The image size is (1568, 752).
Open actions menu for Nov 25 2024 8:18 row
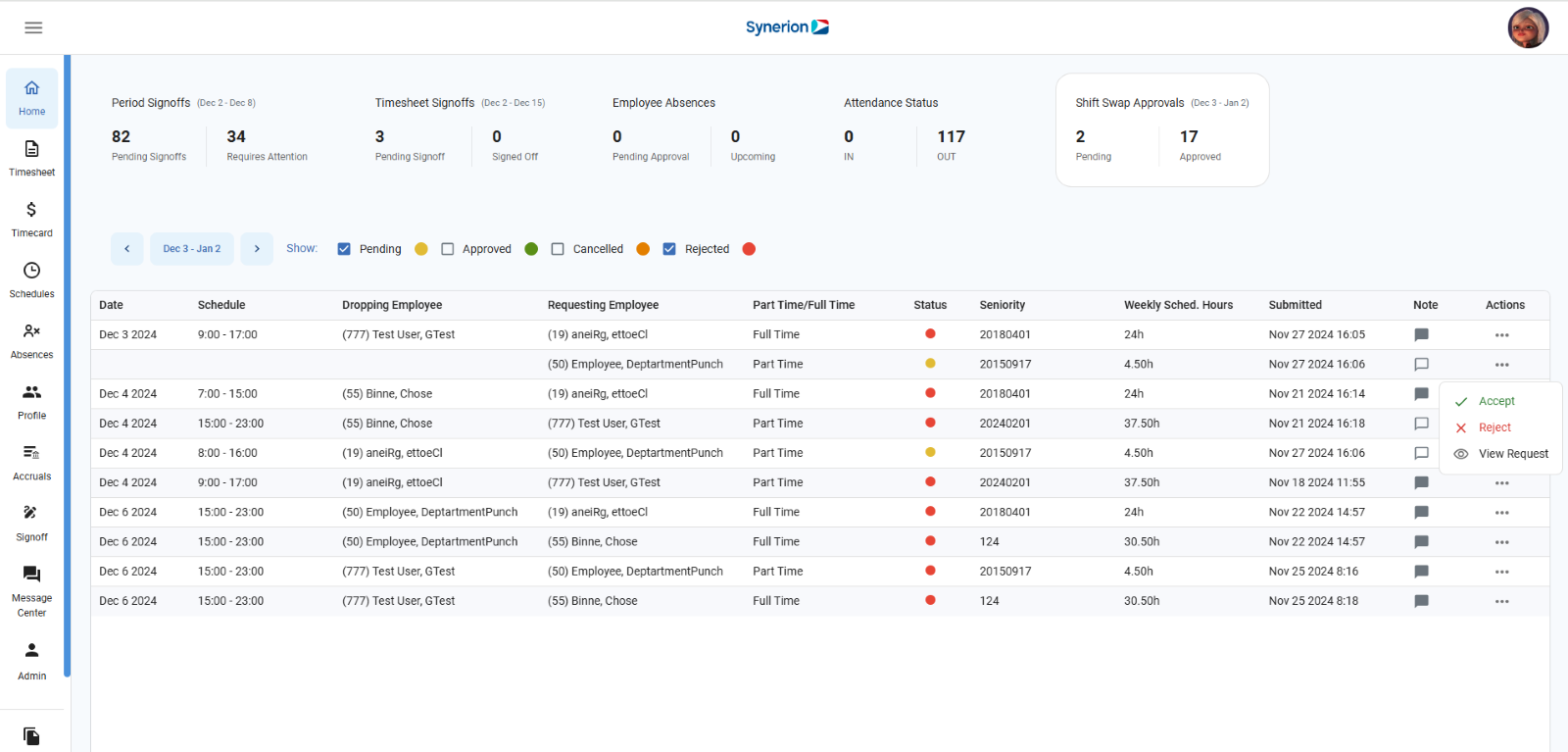[1502, 601]
